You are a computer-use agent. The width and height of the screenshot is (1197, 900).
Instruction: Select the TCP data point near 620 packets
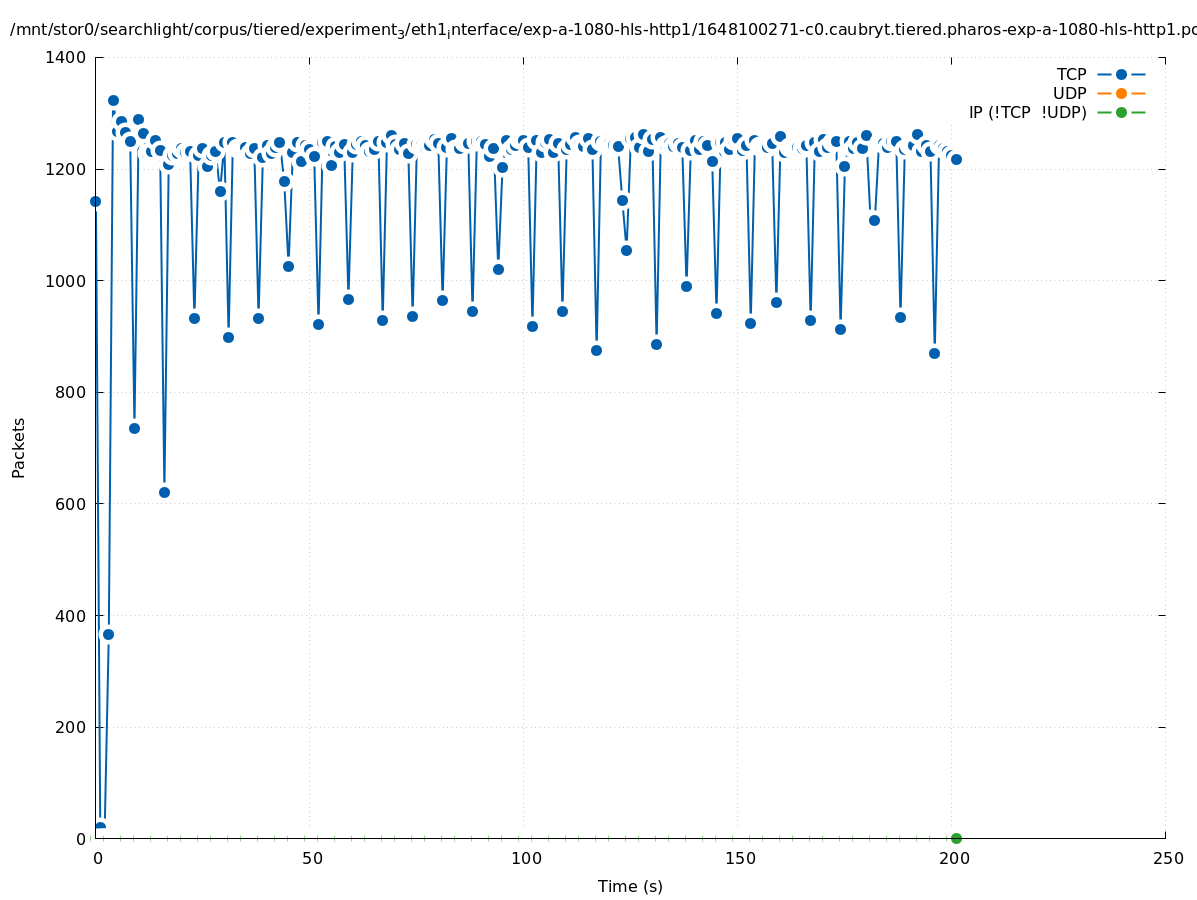coord(164,492)
